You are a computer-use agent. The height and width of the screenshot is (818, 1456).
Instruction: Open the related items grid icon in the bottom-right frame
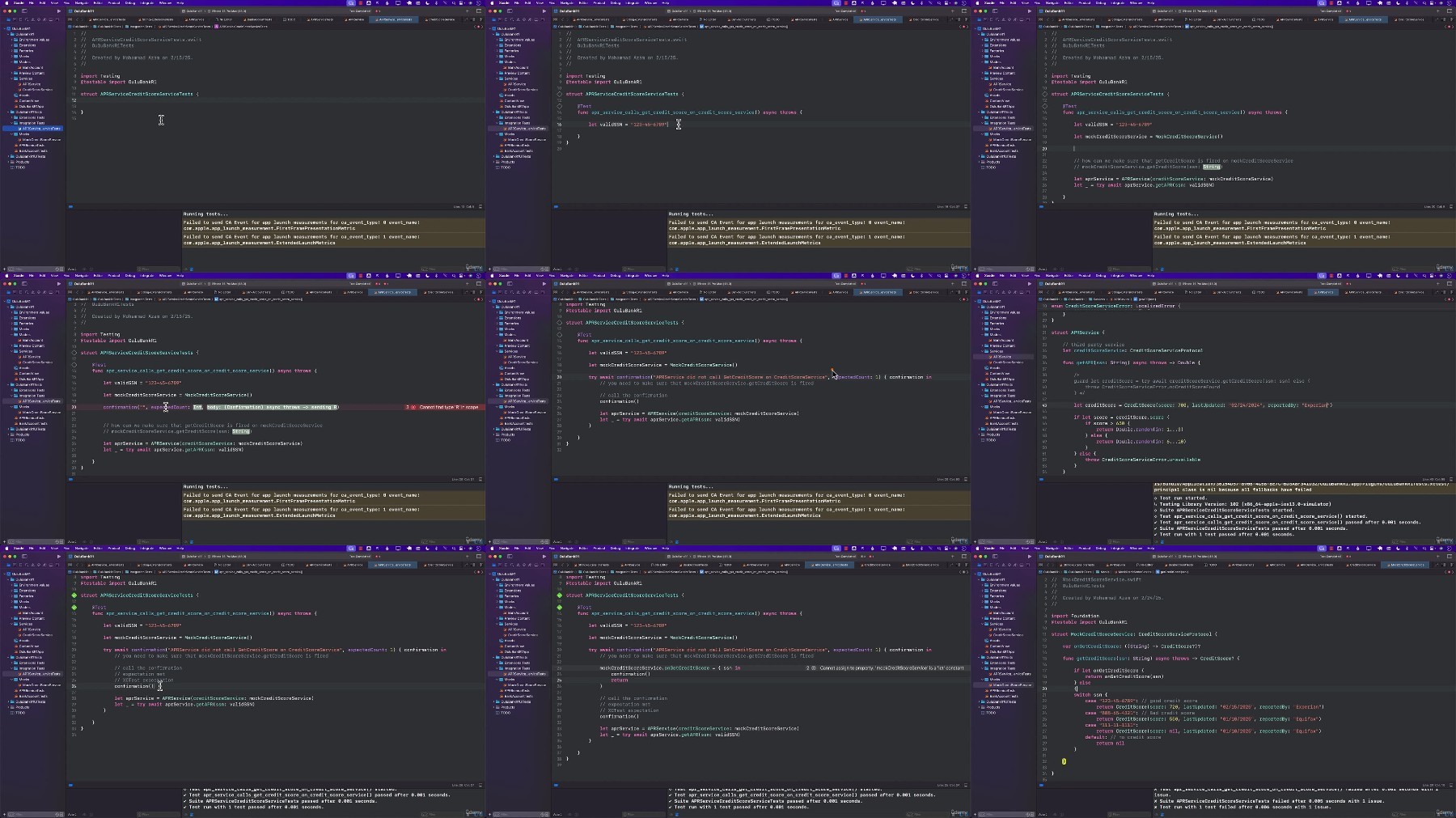click(1042, 564)
